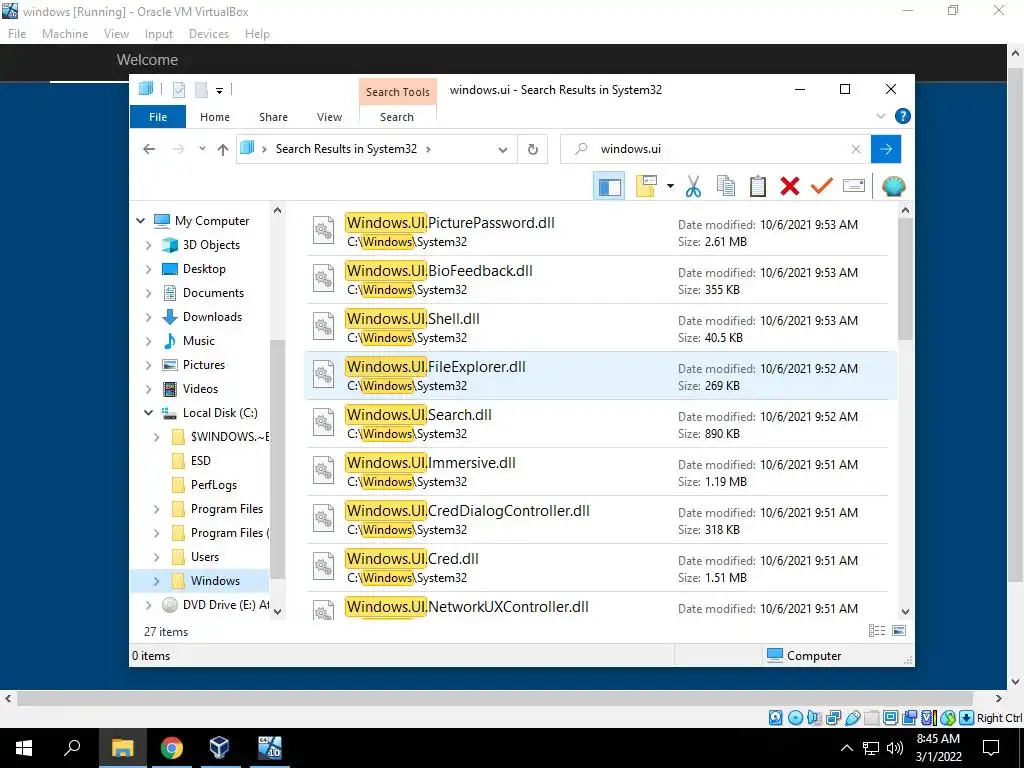Click the Refresh button in the address bar

533,150
